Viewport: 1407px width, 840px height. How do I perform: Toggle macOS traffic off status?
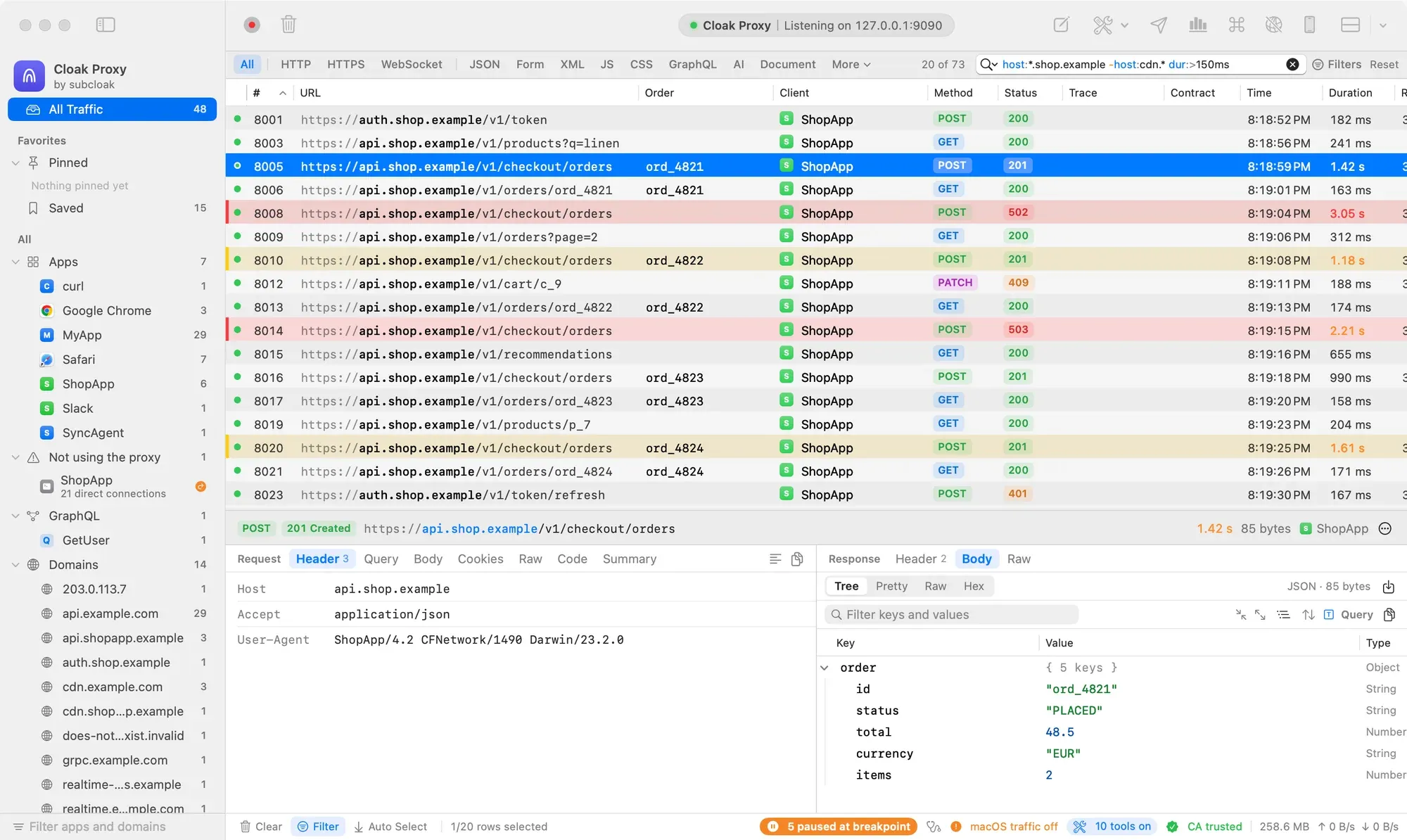click(1004, 827)
